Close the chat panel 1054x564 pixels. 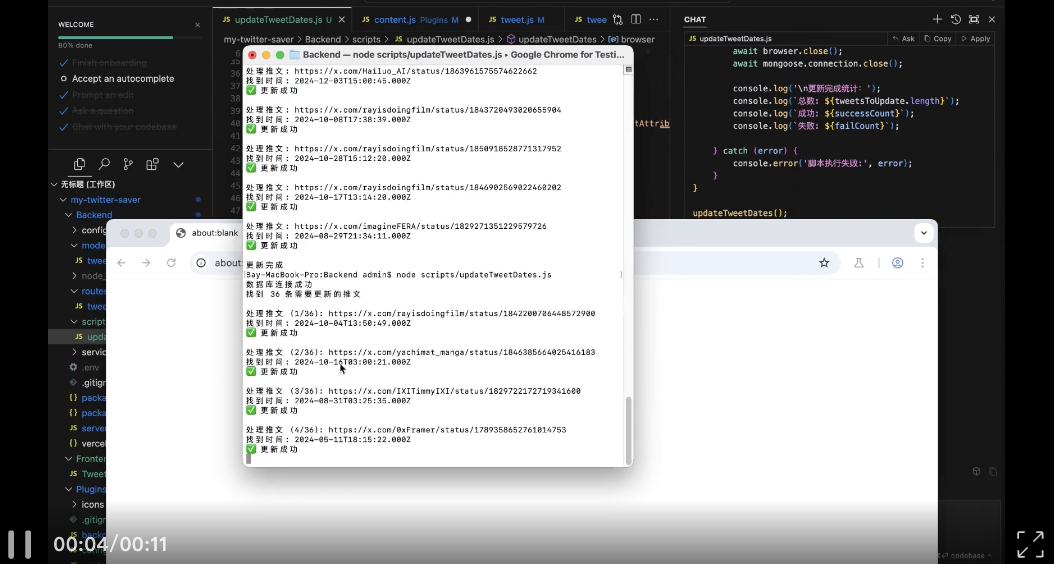tap(992, 19)
